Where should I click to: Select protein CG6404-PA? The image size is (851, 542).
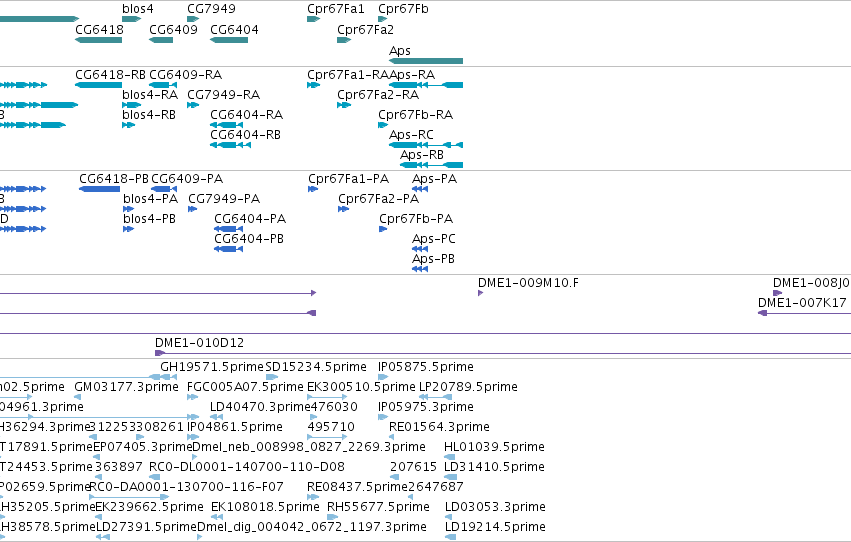click(x=250, y=219)
